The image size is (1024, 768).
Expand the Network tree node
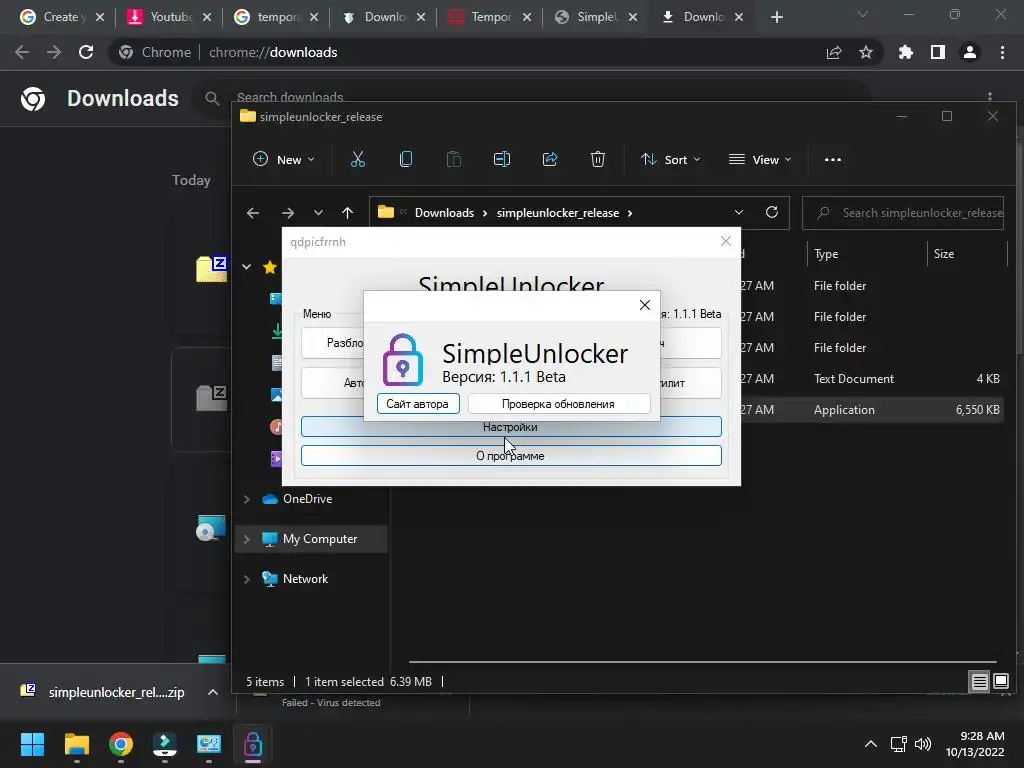point(247,579)
